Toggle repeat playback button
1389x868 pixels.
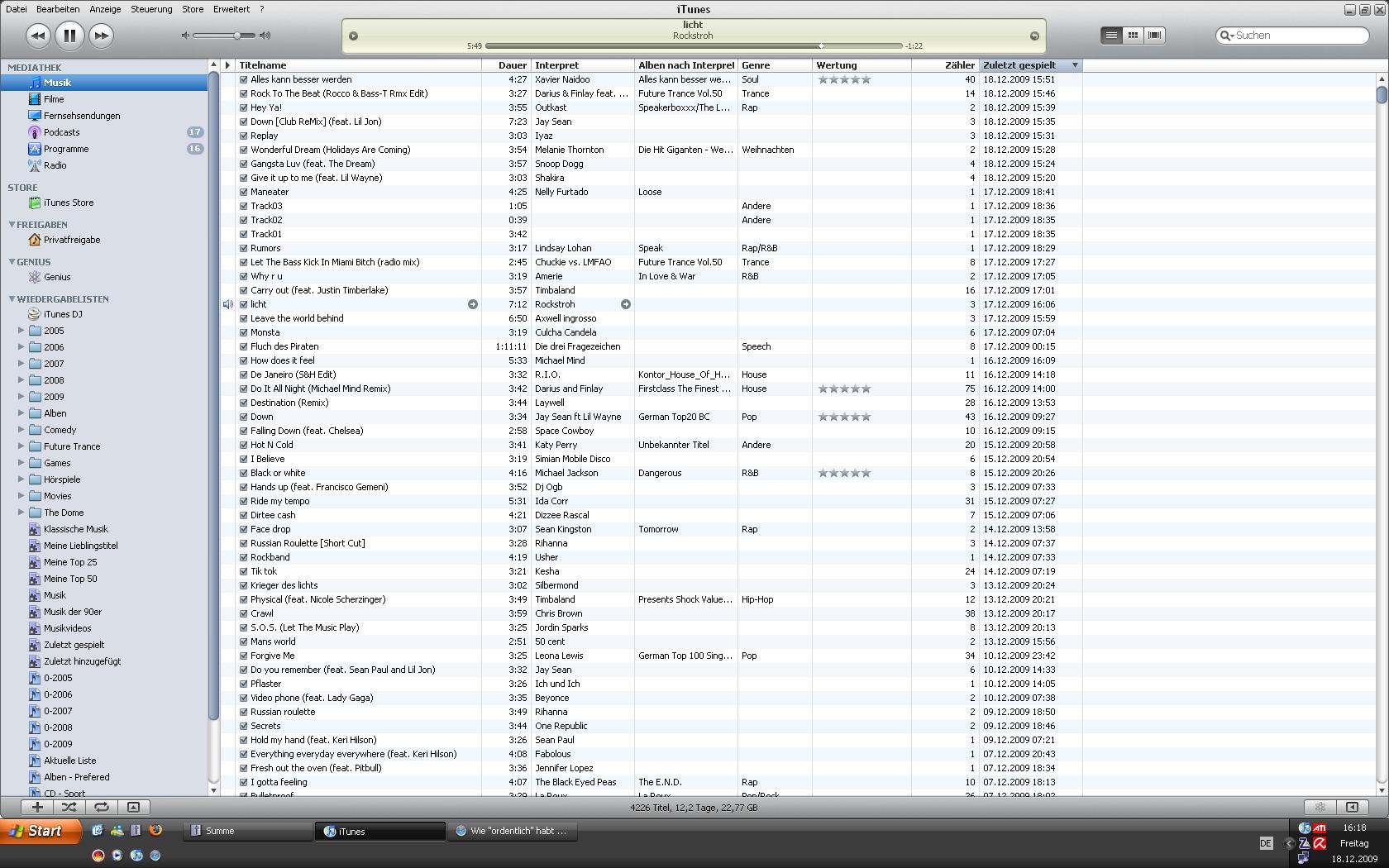[x=101, y=807]
